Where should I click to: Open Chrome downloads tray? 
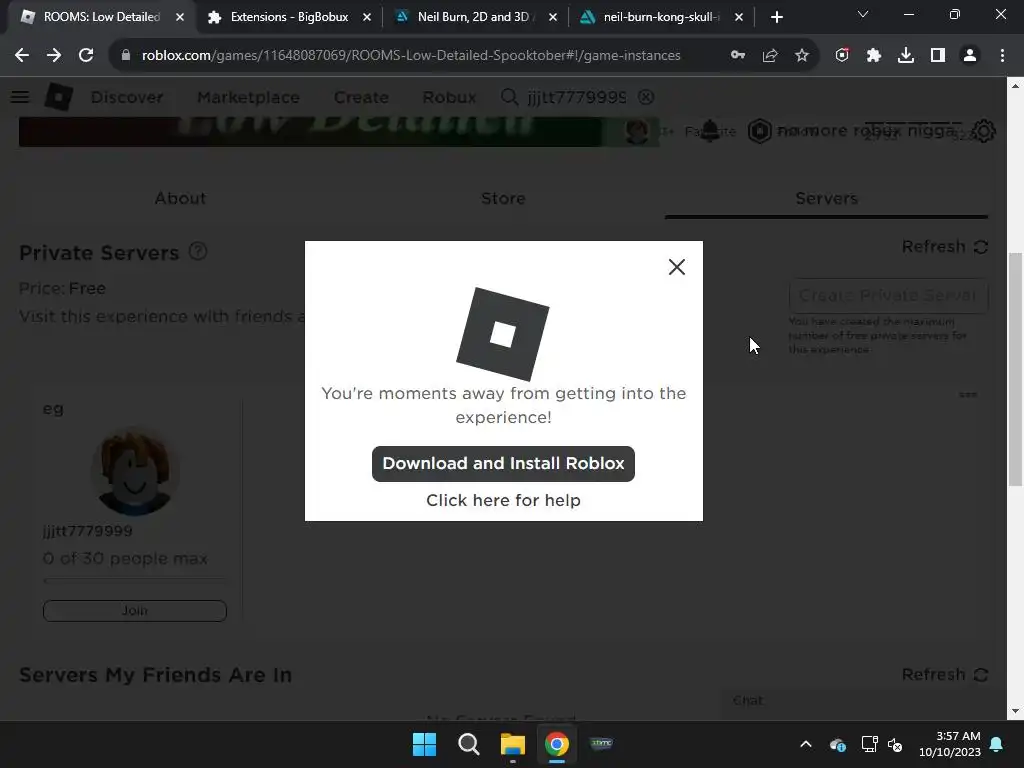click(x=906, y=56)
